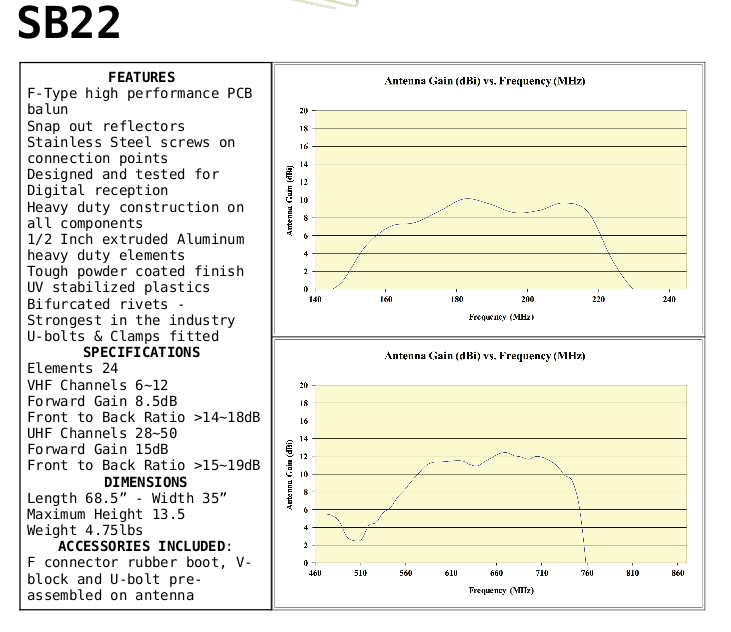This screenshot has width=731, height=632.
Task: Select the 'Weight 4.75lbs' dimension line
Action: click(x=85, y=530)
